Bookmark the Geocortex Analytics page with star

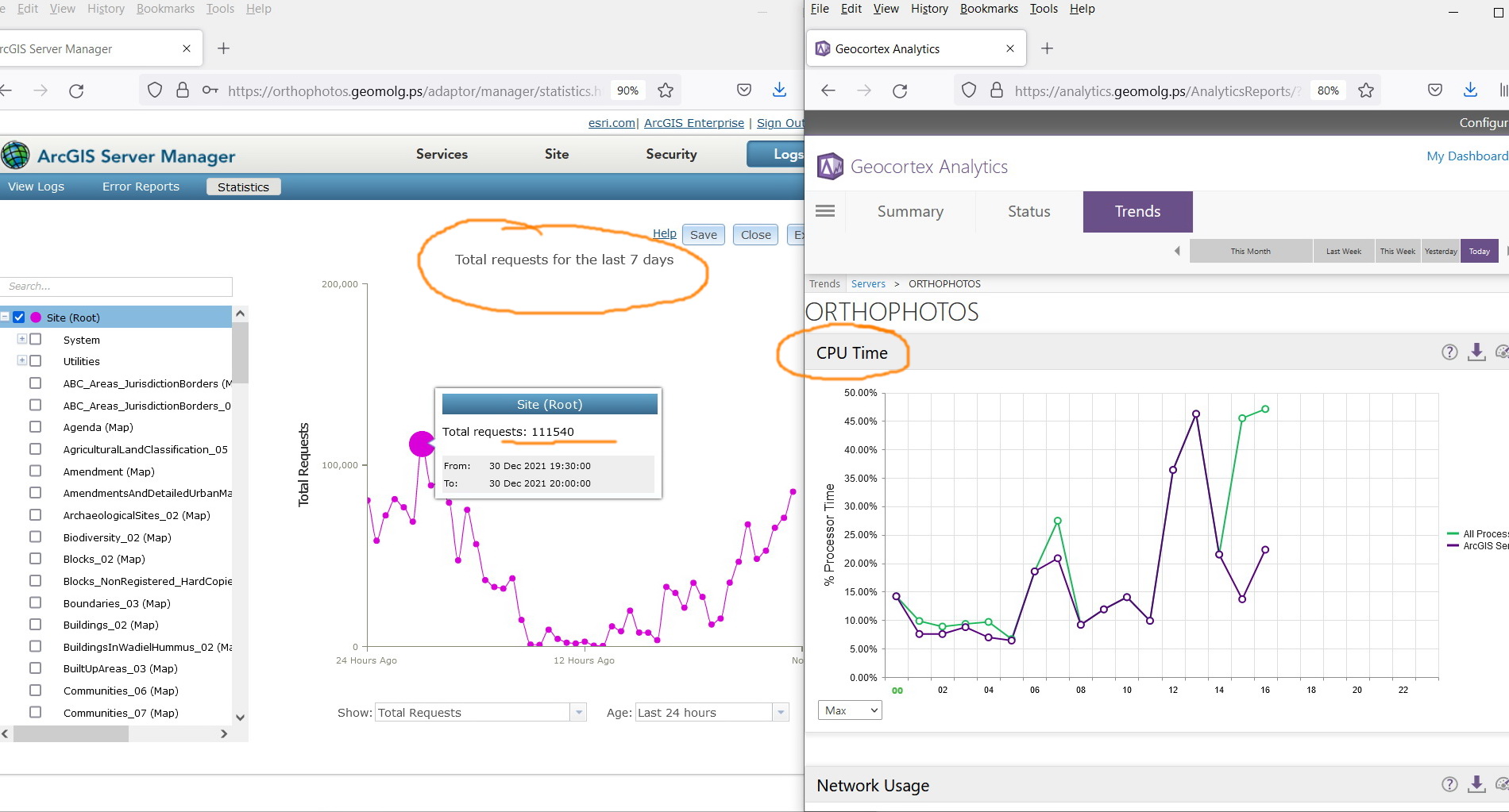click(x=1366, y=90)
